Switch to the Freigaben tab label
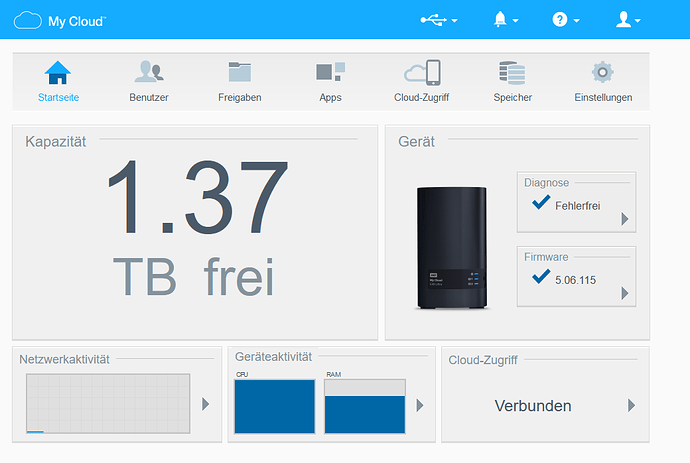The image size is (690, 463). pos(240,97)
